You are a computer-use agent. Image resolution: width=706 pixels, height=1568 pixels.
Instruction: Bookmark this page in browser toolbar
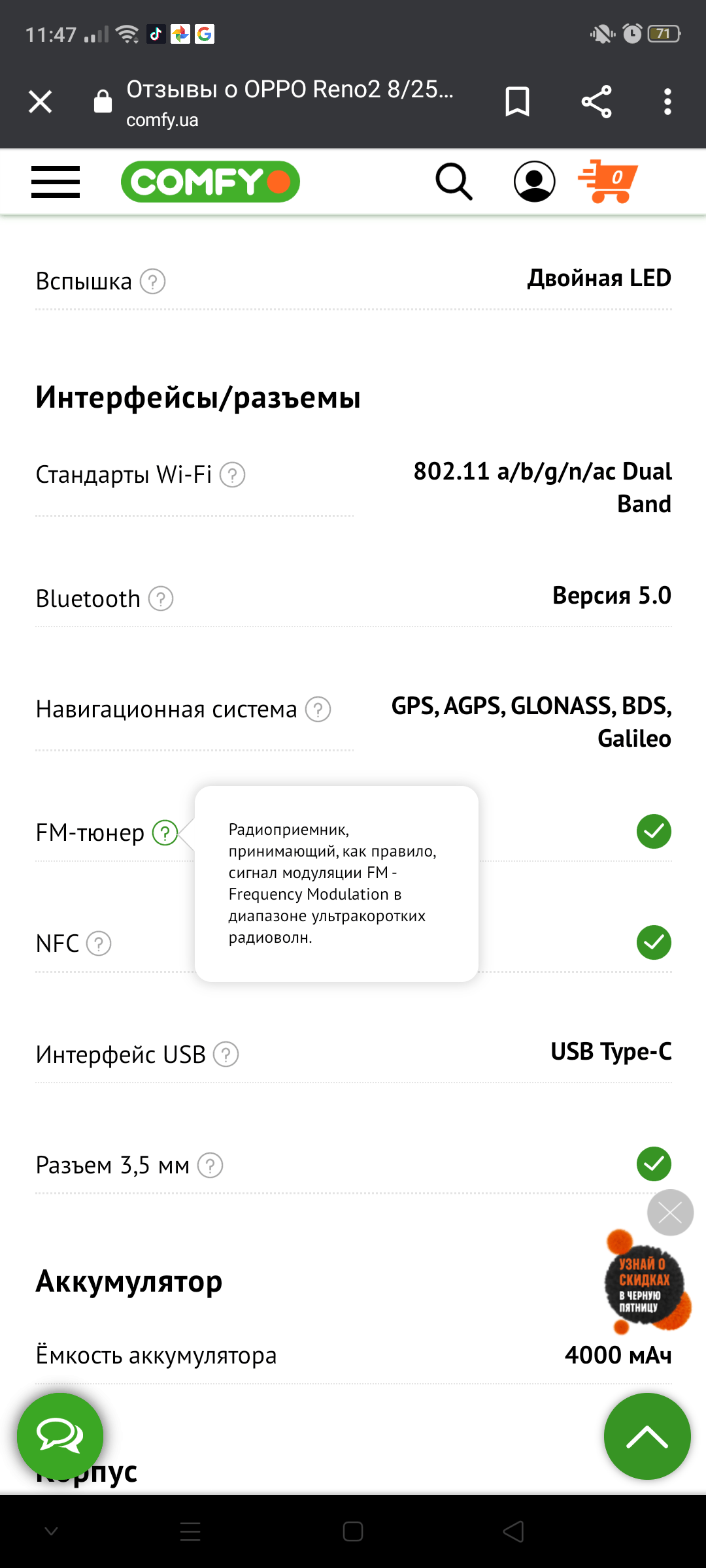click(x=517, y=102)
